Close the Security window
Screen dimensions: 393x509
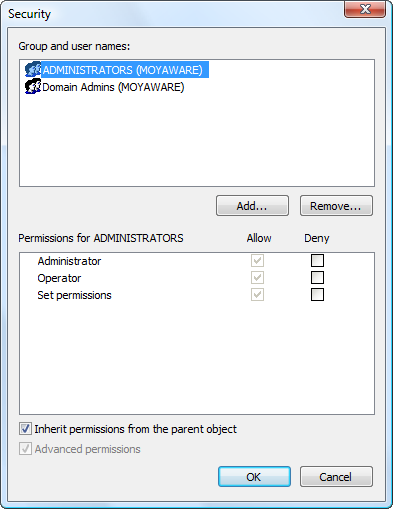click(365, 9)
